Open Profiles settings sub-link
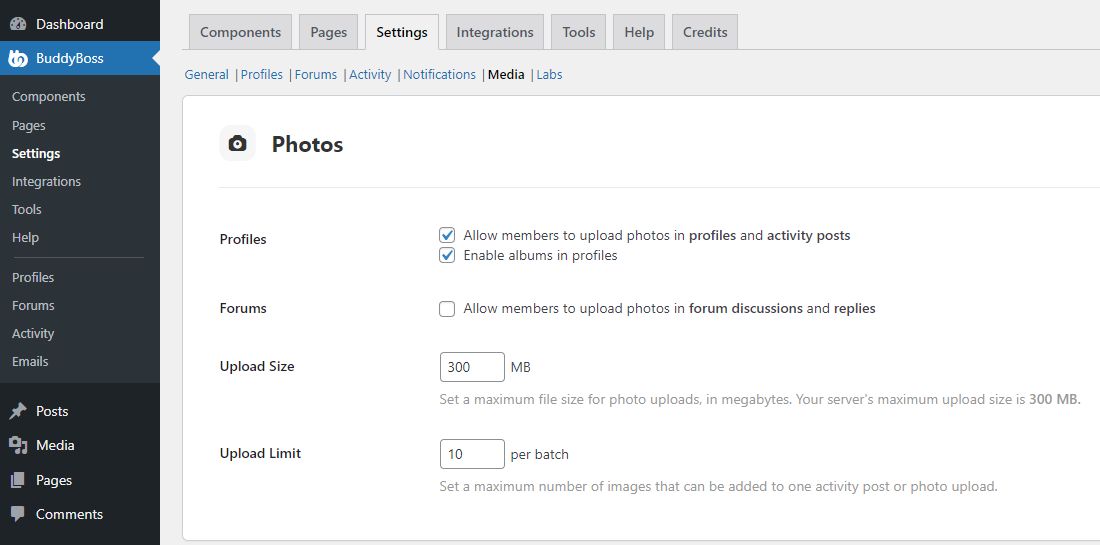The width and height of the screenshot is (1100, 545). pyautogui.click(x=262, y=74)
